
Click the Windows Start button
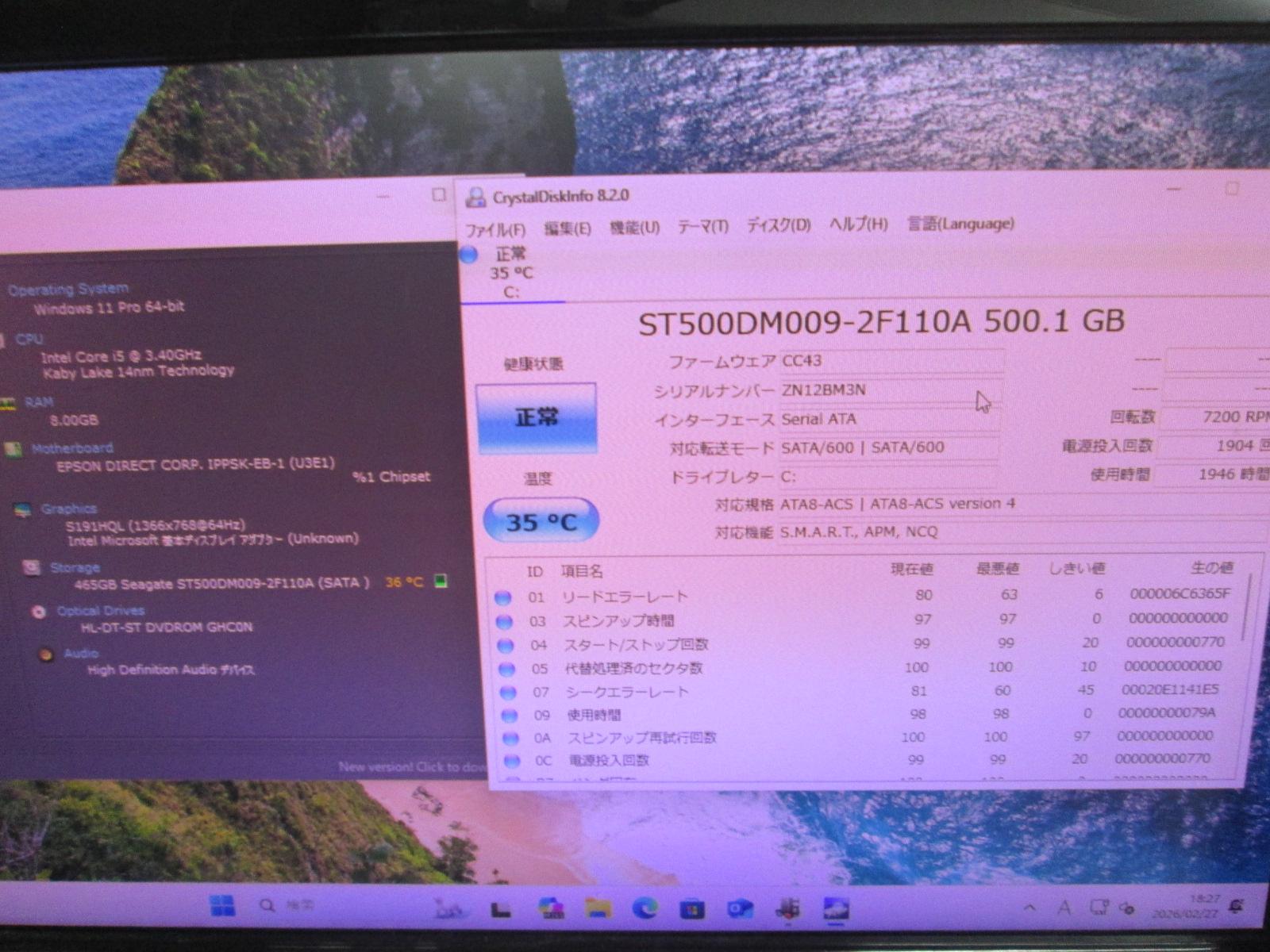pos(222,905)
